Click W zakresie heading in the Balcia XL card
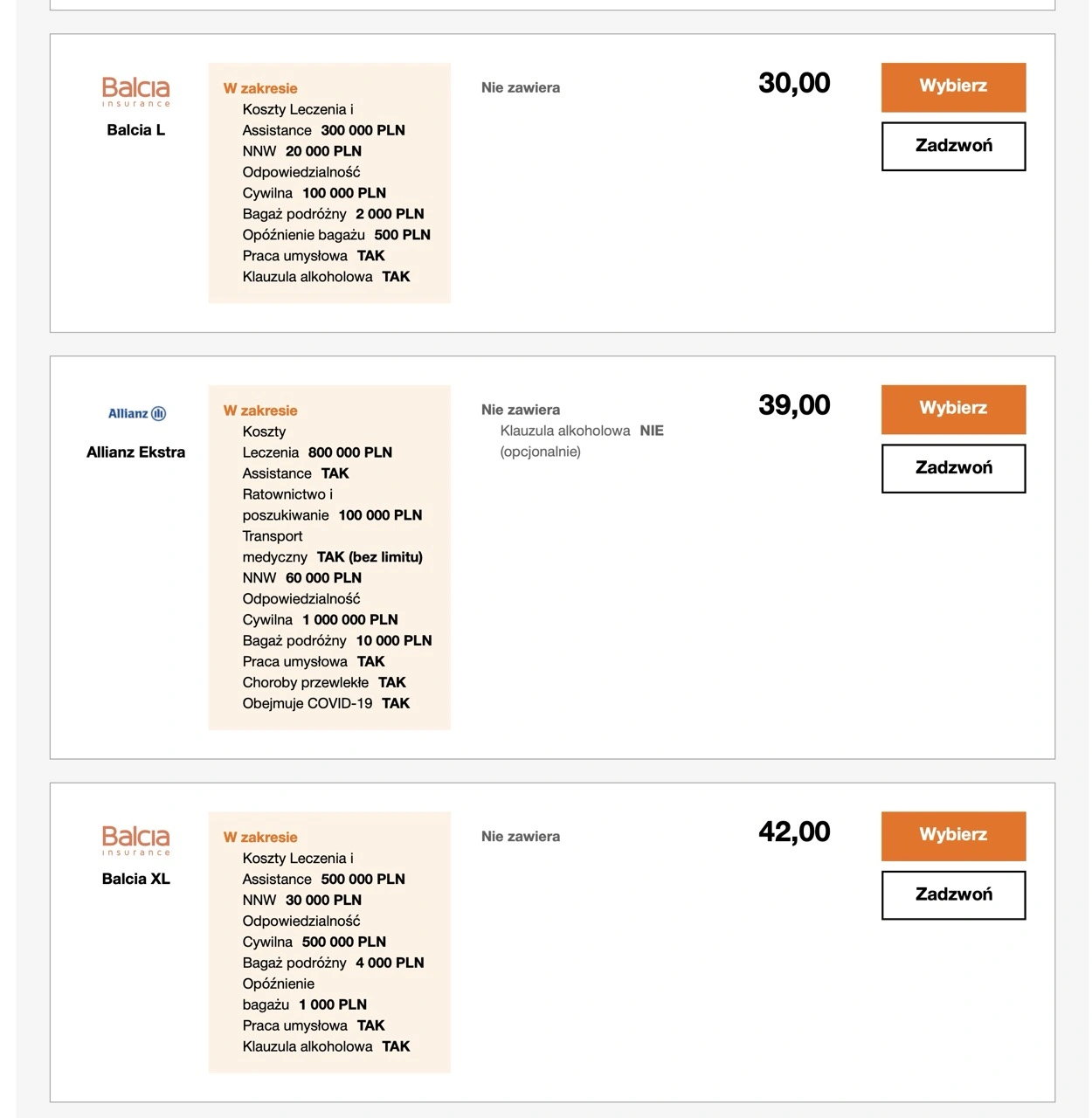This screenshot has height=1118, width=1092. pos(260,838)
